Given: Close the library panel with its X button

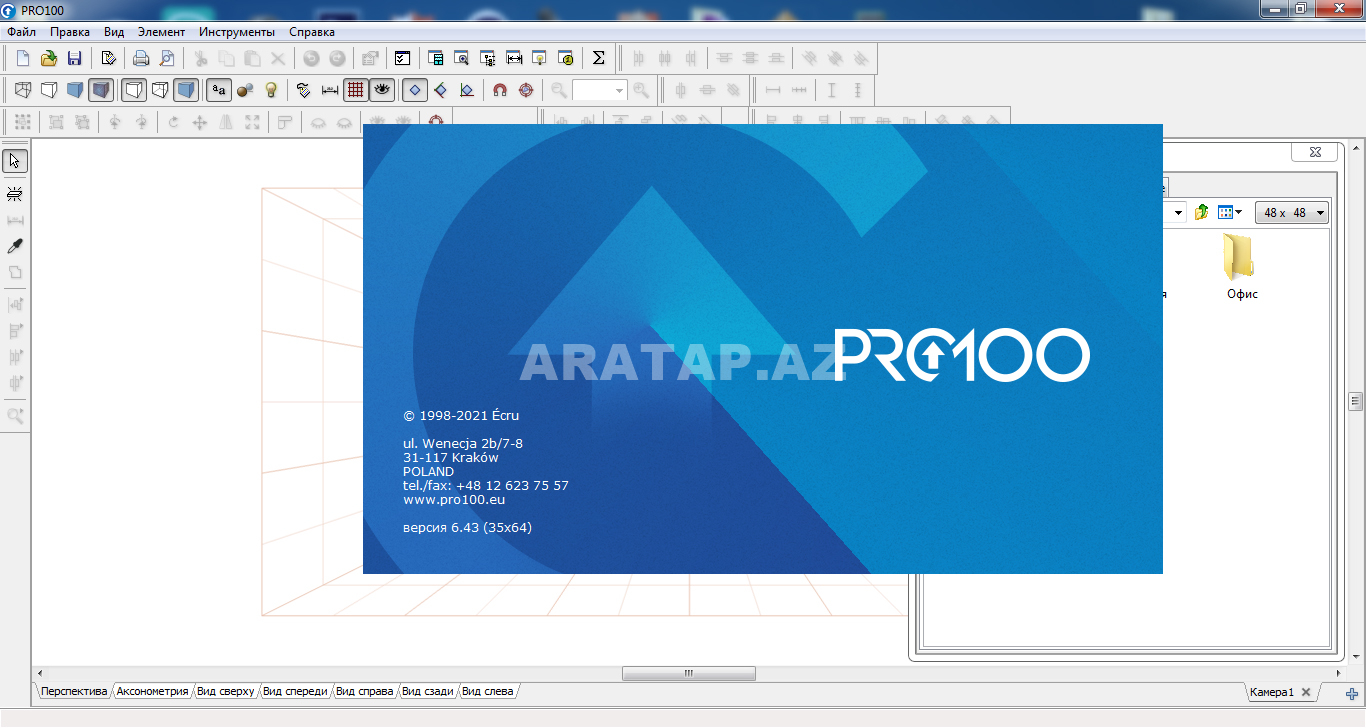Looking at the screenshot, I should tap(1314, 152).
